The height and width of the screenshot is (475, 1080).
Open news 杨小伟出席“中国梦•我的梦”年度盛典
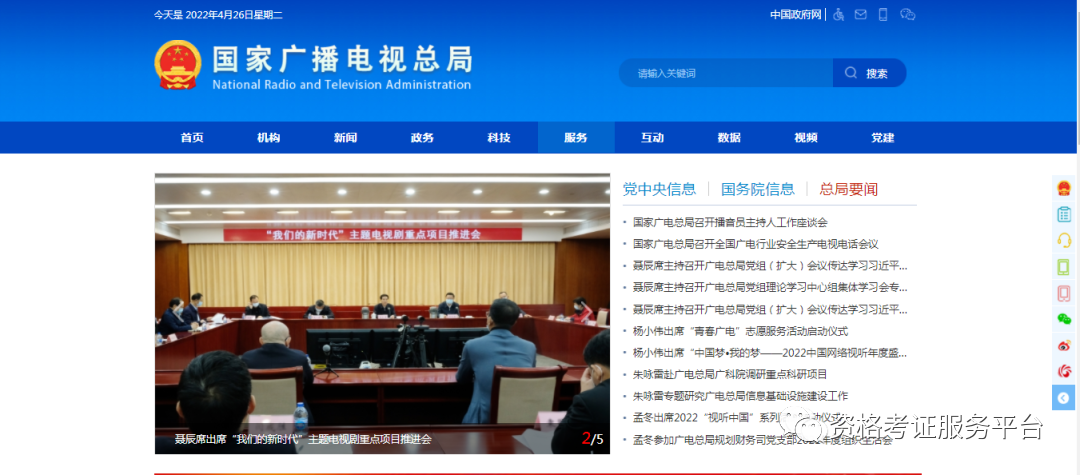[x=770, y=353]
